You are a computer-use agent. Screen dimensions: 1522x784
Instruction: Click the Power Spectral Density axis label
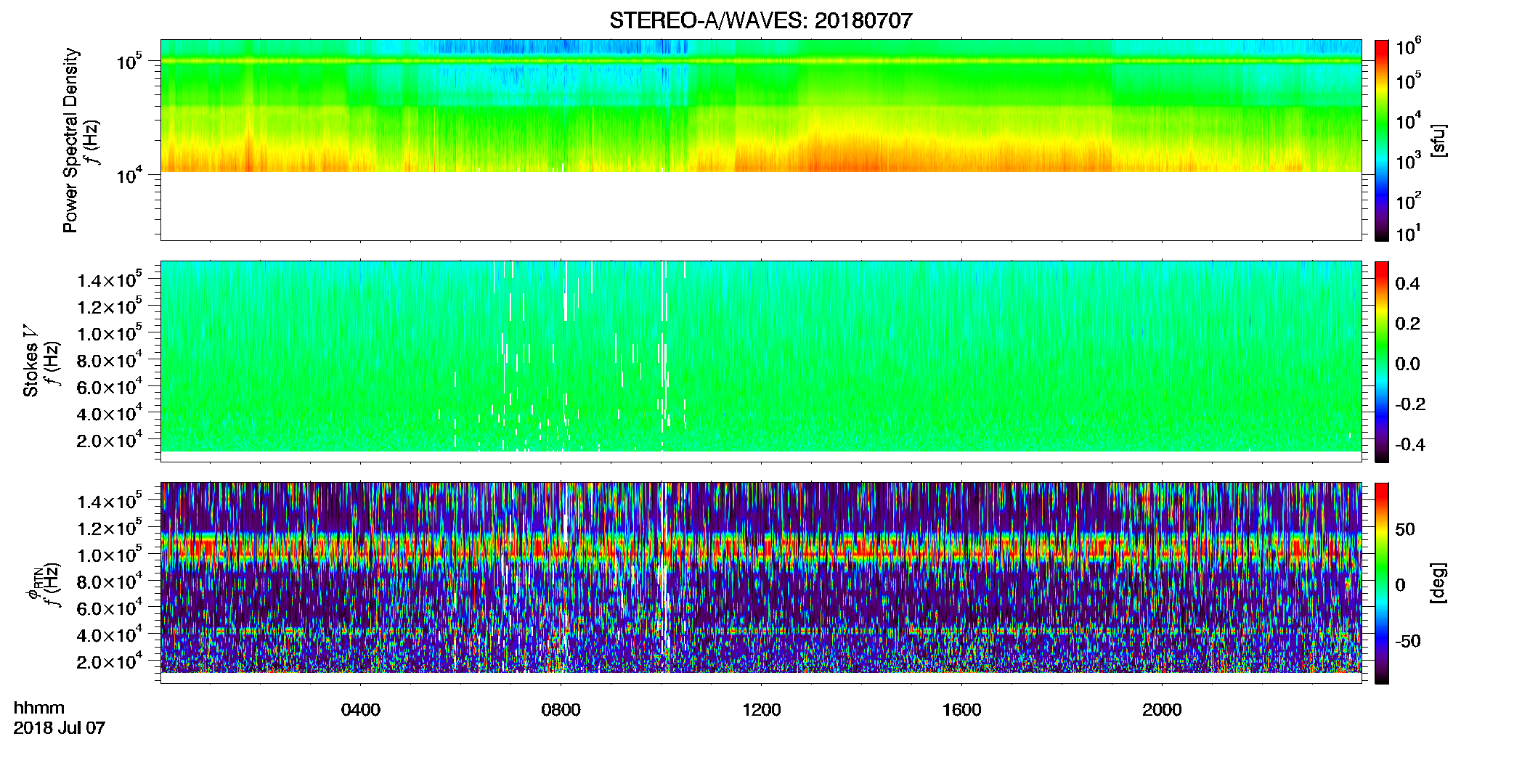70,140
